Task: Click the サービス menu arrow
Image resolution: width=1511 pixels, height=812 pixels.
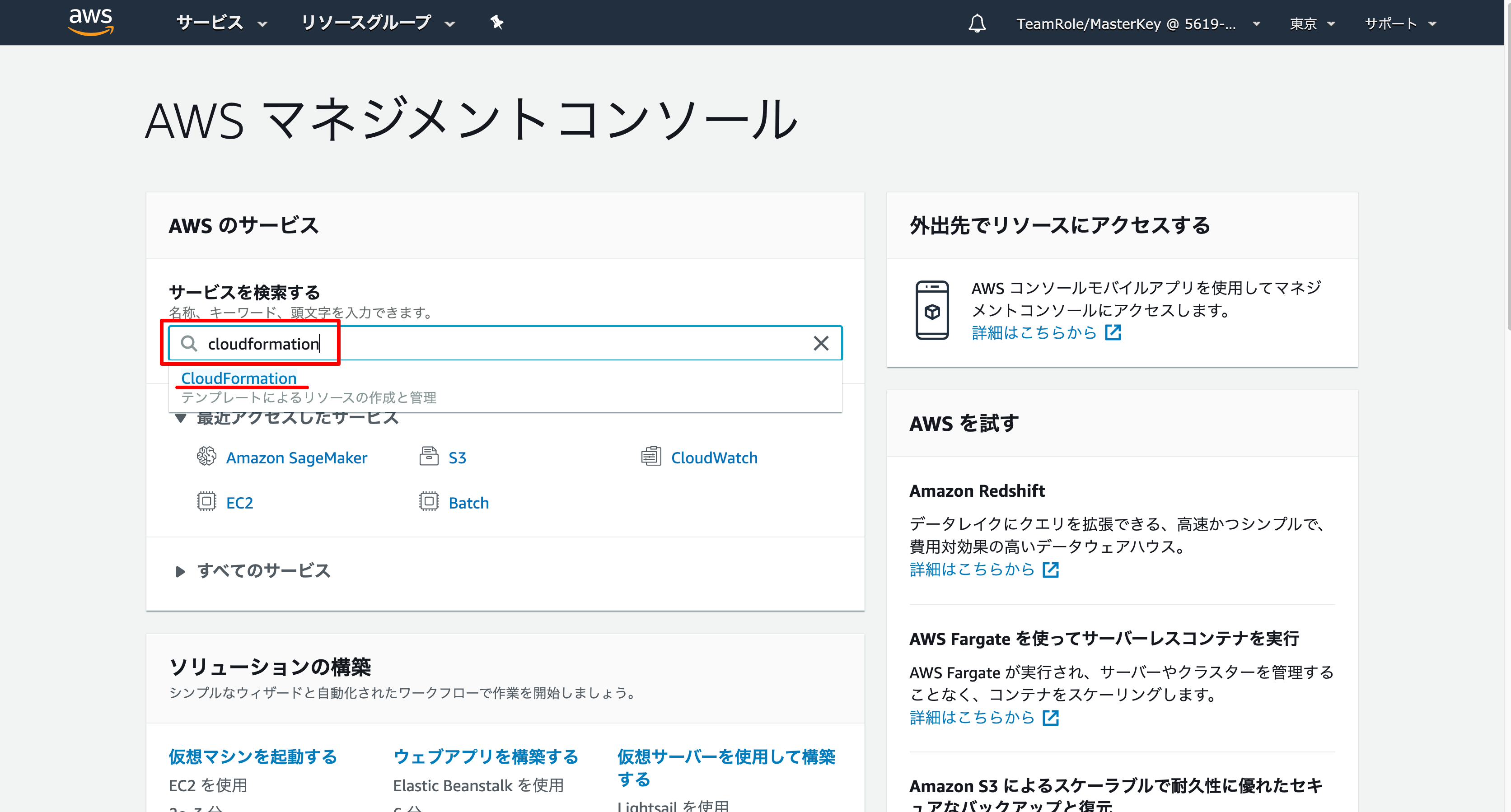Action: tap(262, 25)
